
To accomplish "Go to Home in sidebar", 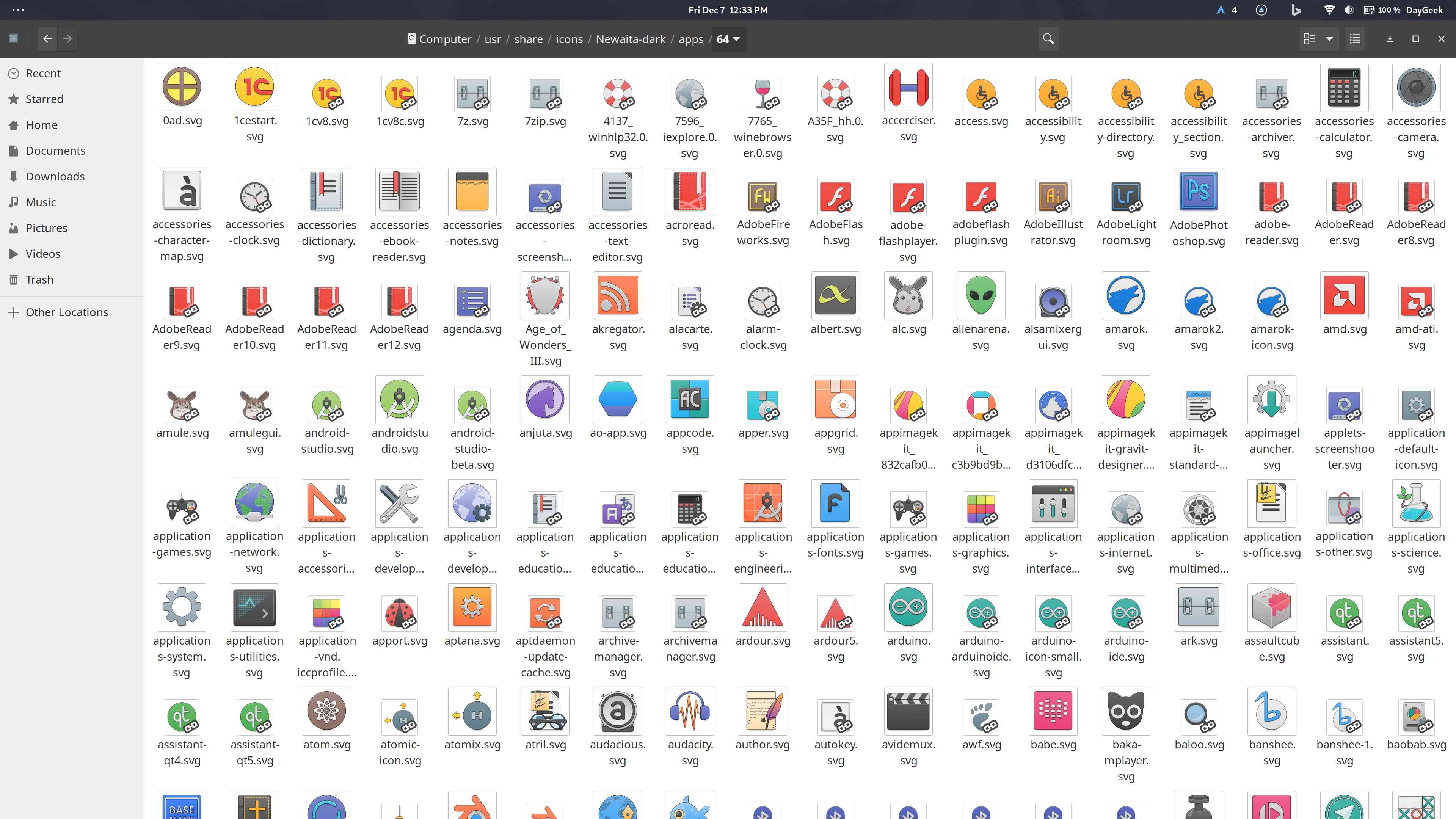I will pyautogui.click(x=71, y=125).
